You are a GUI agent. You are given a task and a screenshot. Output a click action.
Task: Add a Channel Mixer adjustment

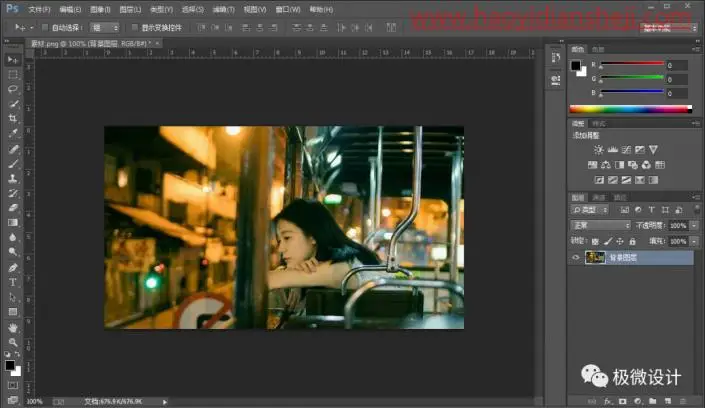[646, 165]
